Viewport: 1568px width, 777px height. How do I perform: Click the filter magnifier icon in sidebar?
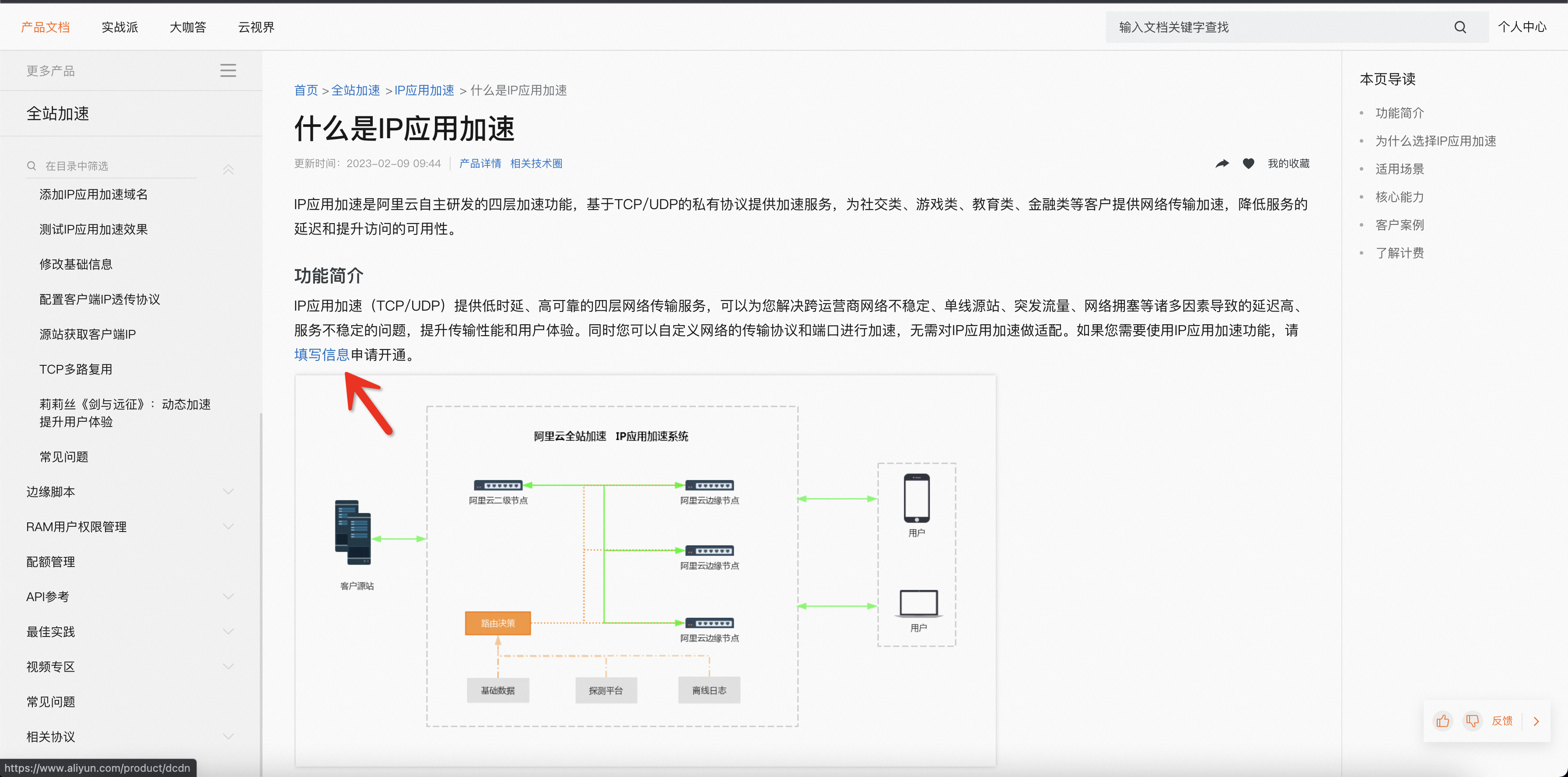click(x=31, y=166)
